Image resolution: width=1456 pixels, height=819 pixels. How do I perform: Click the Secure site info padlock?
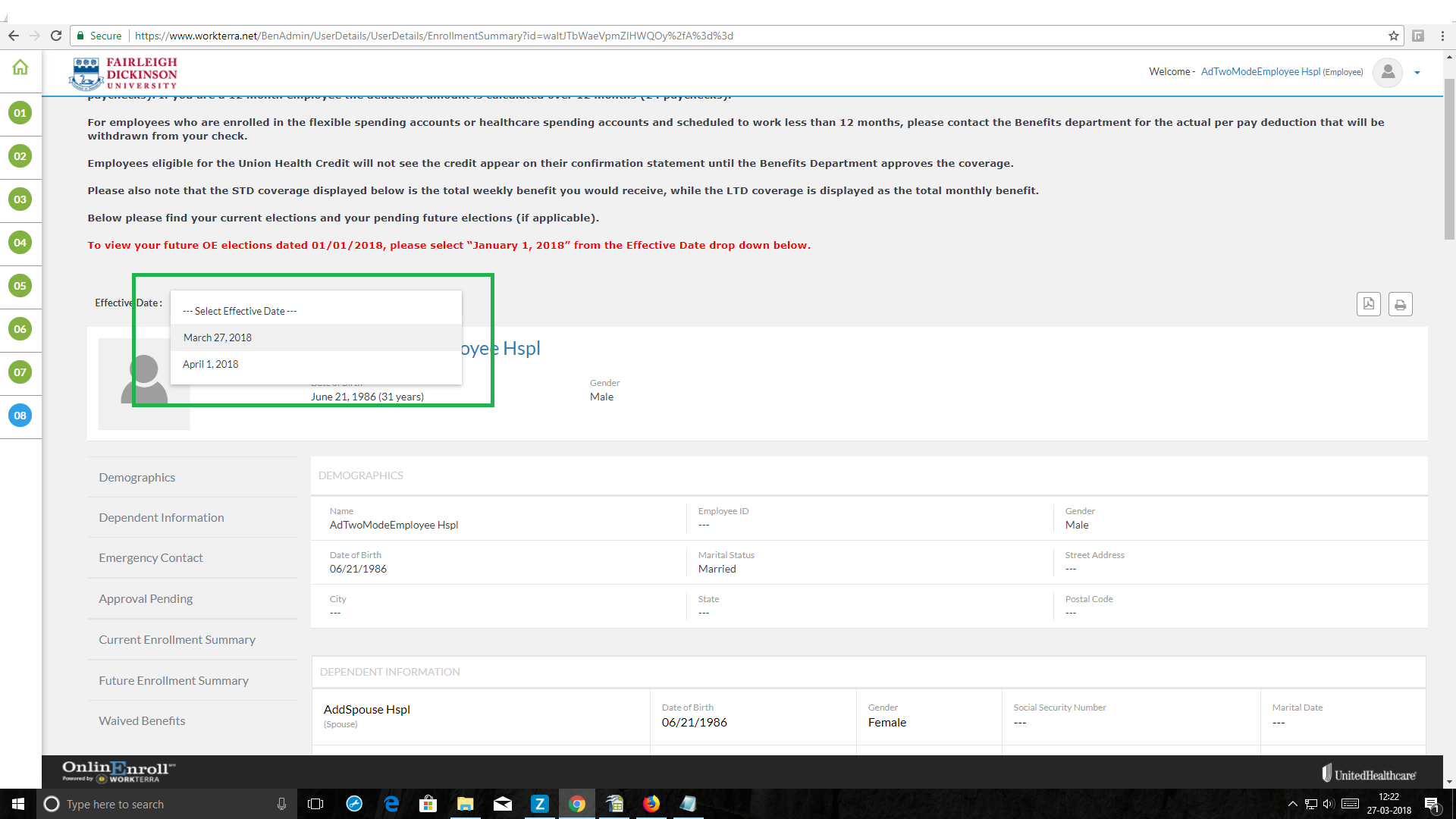pyautogui.click(x=80, y=36)
